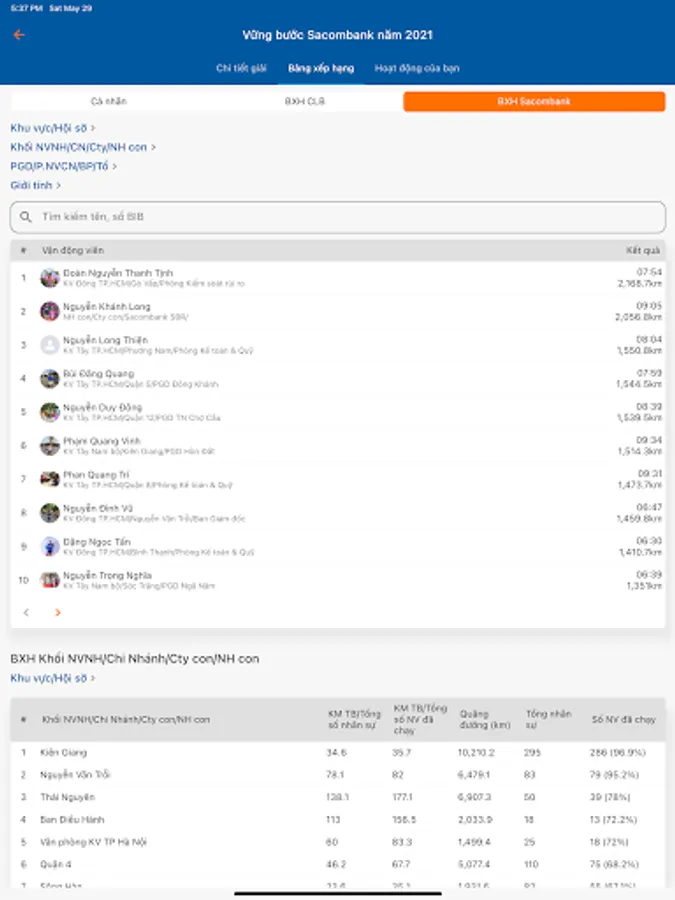Image resolution: width=675 pixels, height=900 pixels.
Task: Click the name or BIB search field
Action: pyautogui.click(x=345, y=216)
